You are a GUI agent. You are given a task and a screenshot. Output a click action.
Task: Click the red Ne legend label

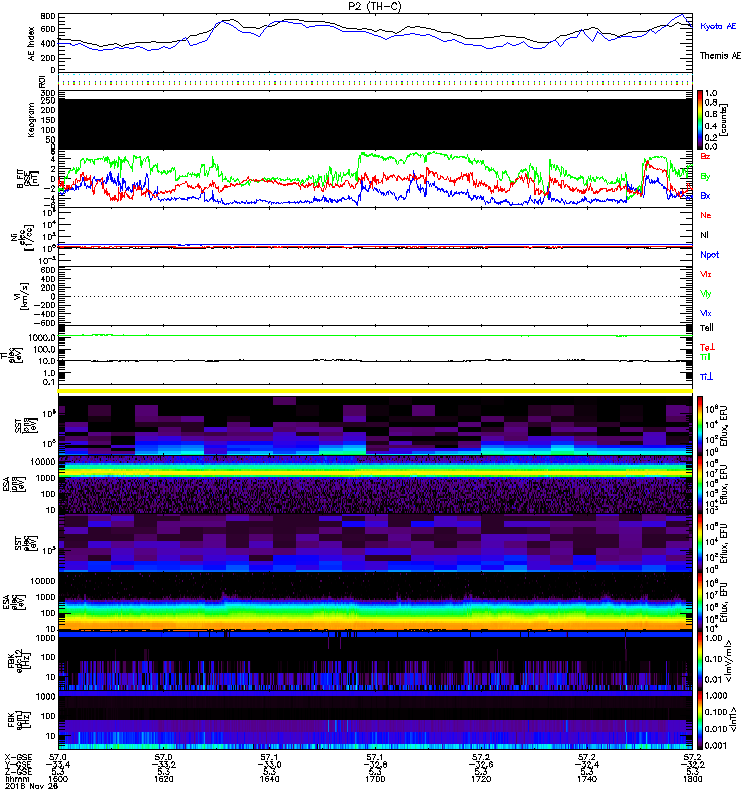coord(706,215)
